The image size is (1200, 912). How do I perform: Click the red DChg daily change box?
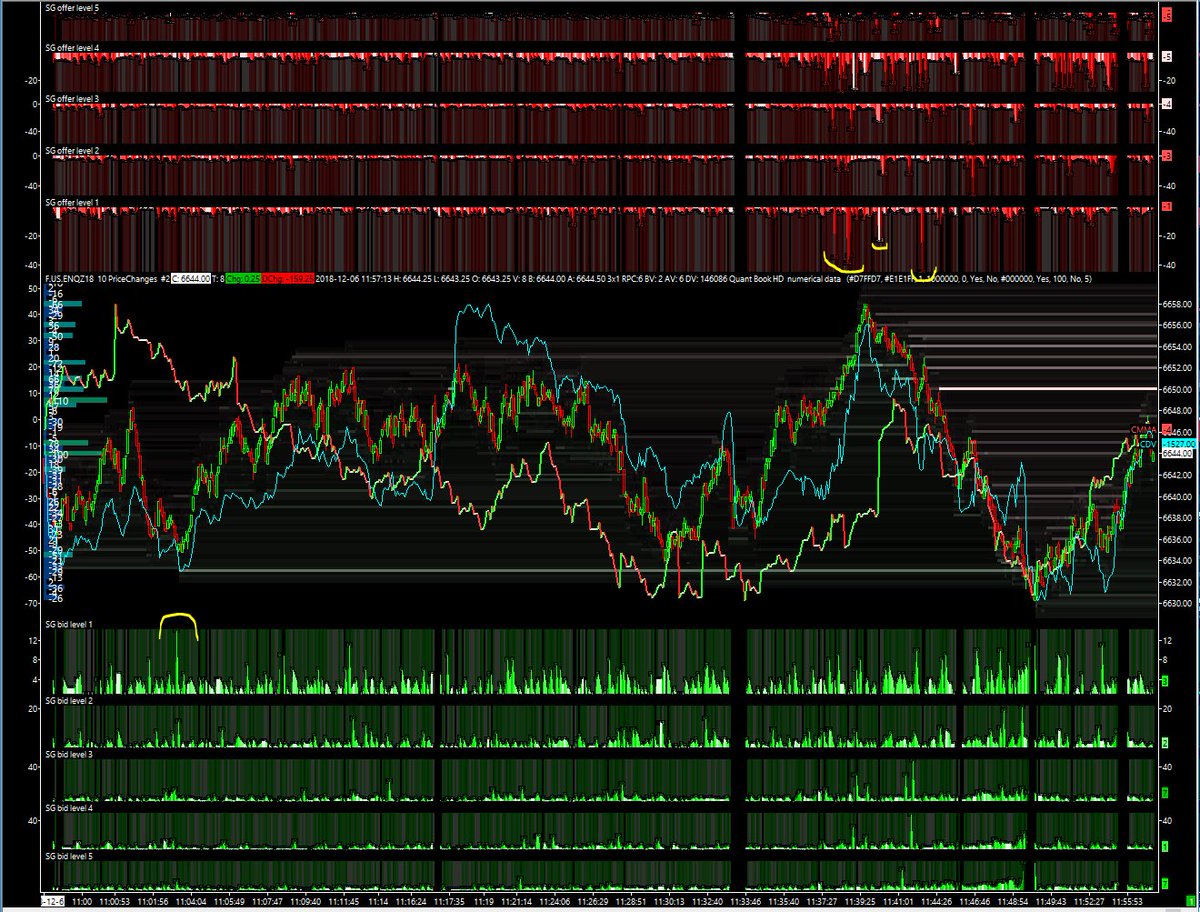pos(288,279)
